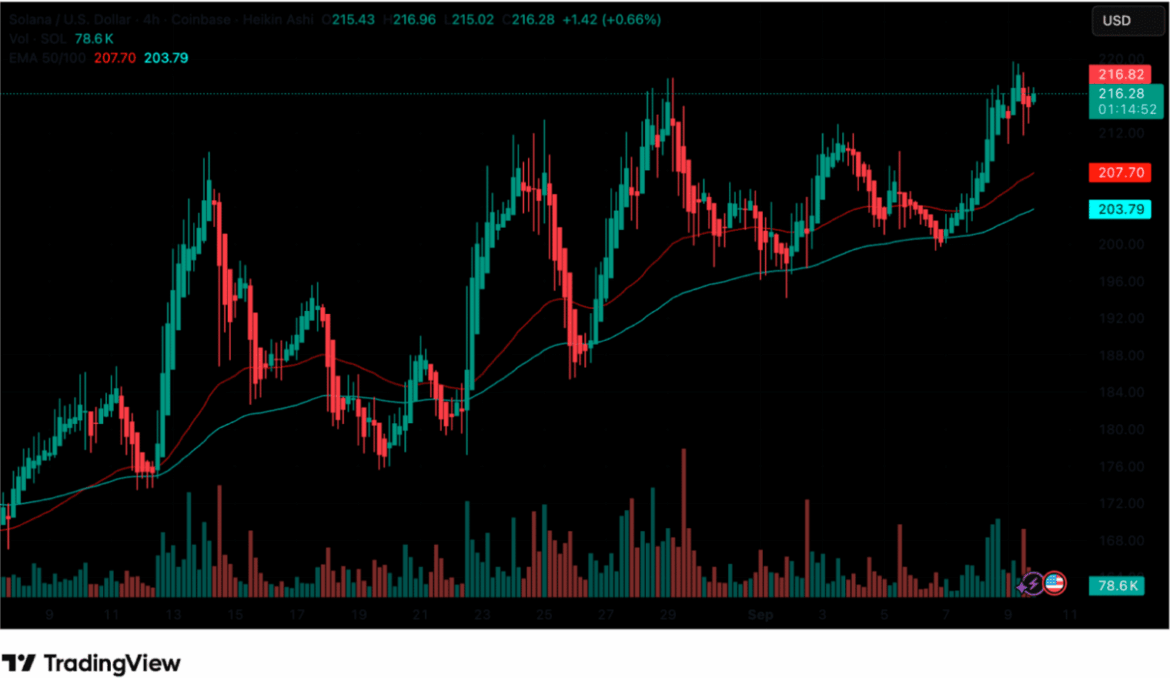Open the purple lightning event icon
This screenshot has width=1170, height=678.
(x=1031, y=584)
